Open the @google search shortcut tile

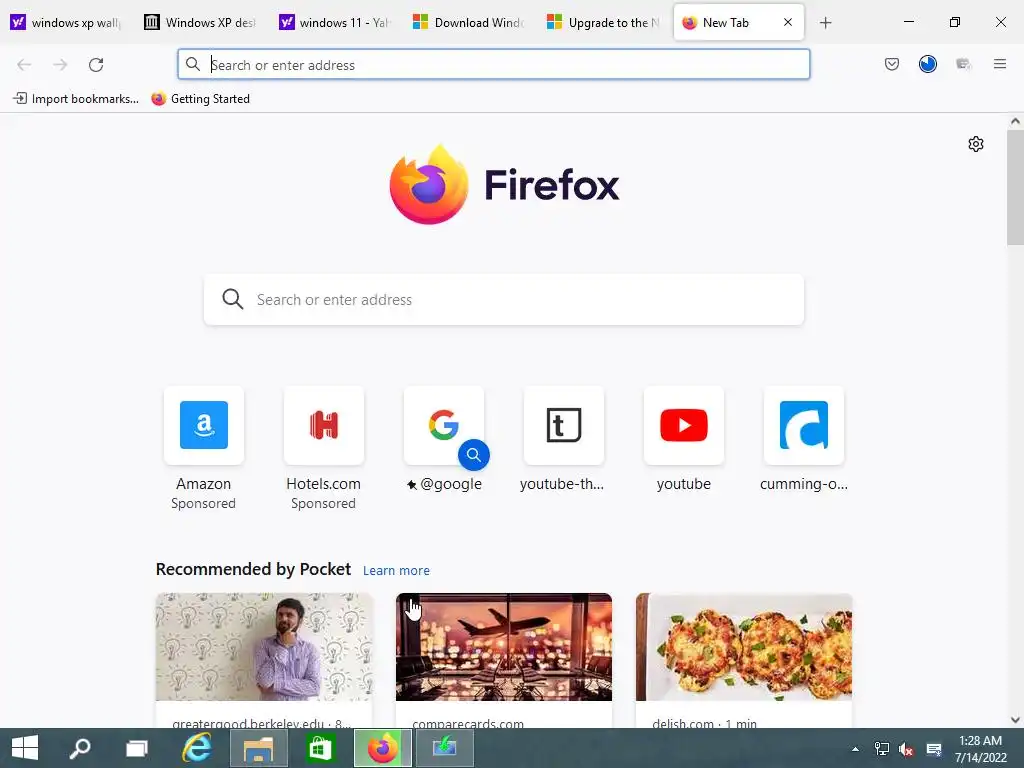444,425
